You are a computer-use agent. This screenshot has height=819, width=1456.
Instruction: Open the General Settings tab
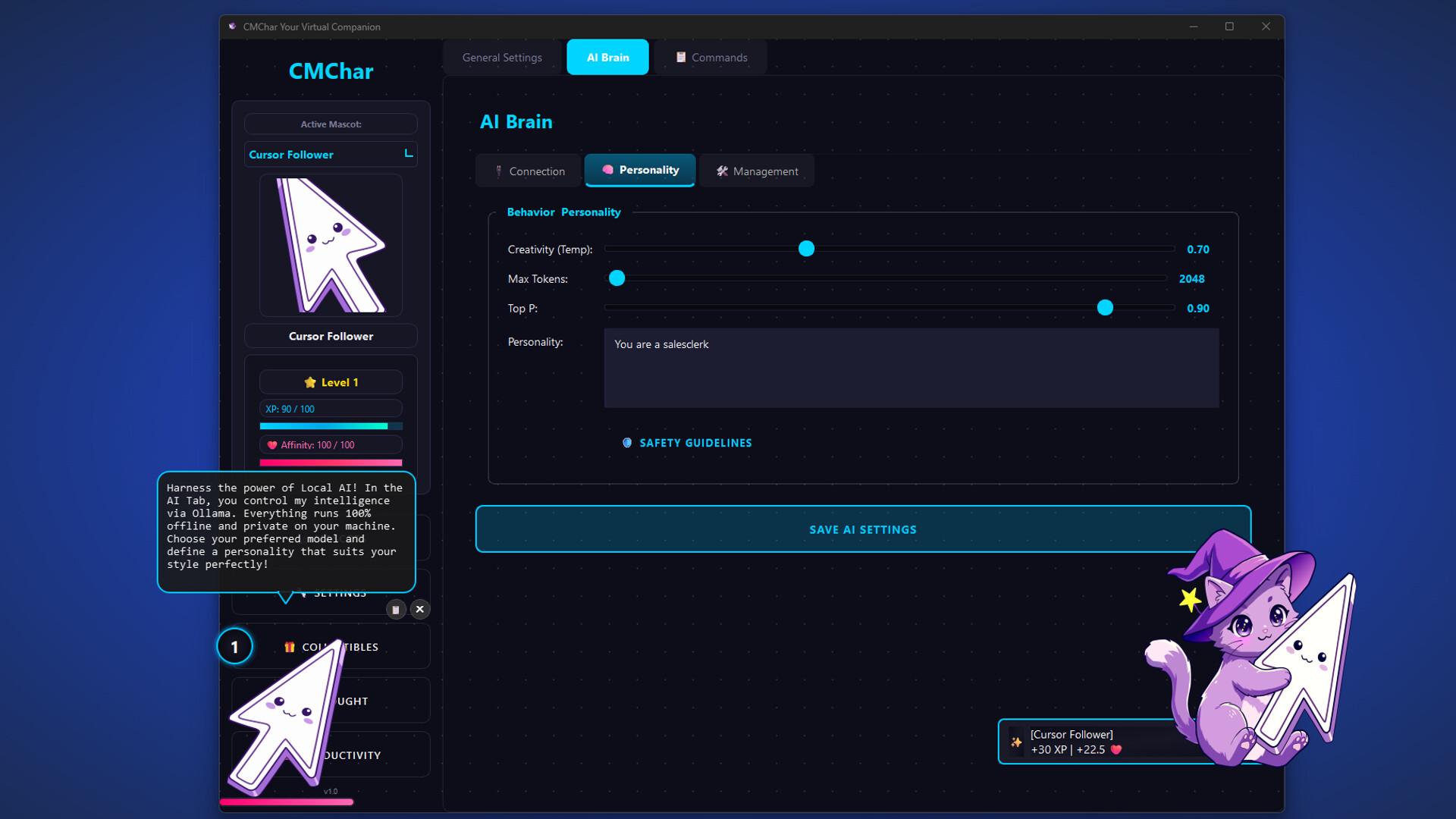pos(502,57)
